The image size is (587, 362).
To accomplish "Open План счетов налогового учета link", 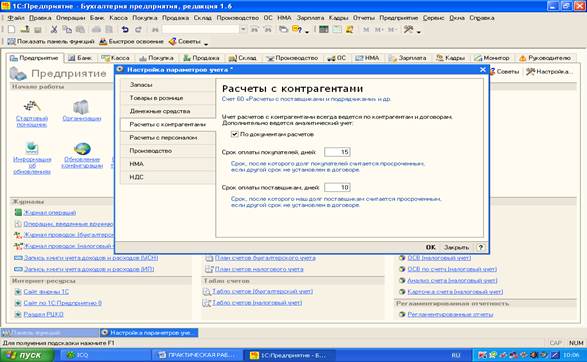I will (x=259, y=269).
